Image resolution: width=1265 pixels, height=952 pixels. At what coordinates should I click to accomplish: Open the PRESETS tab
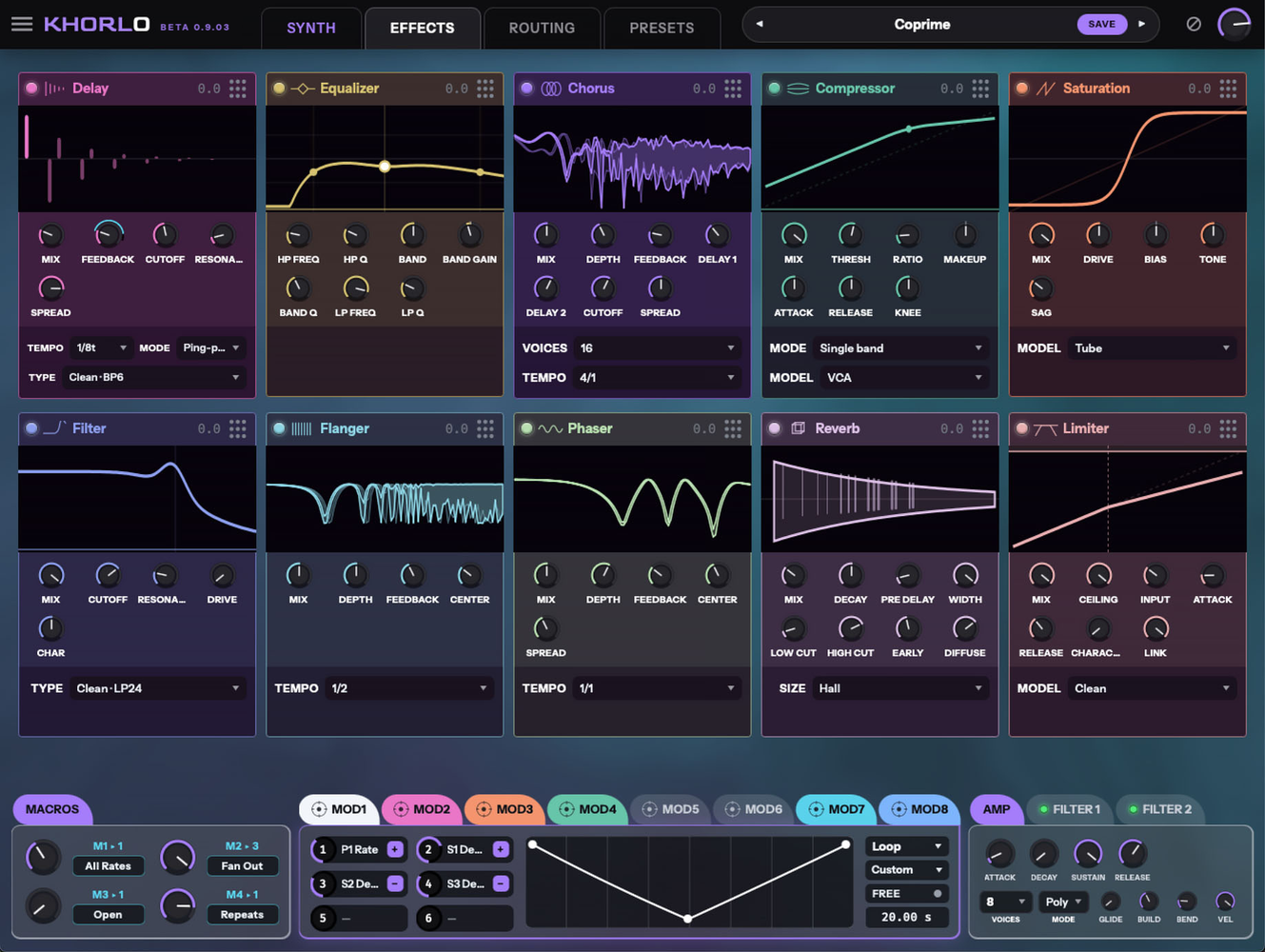(x=662, y=28)
